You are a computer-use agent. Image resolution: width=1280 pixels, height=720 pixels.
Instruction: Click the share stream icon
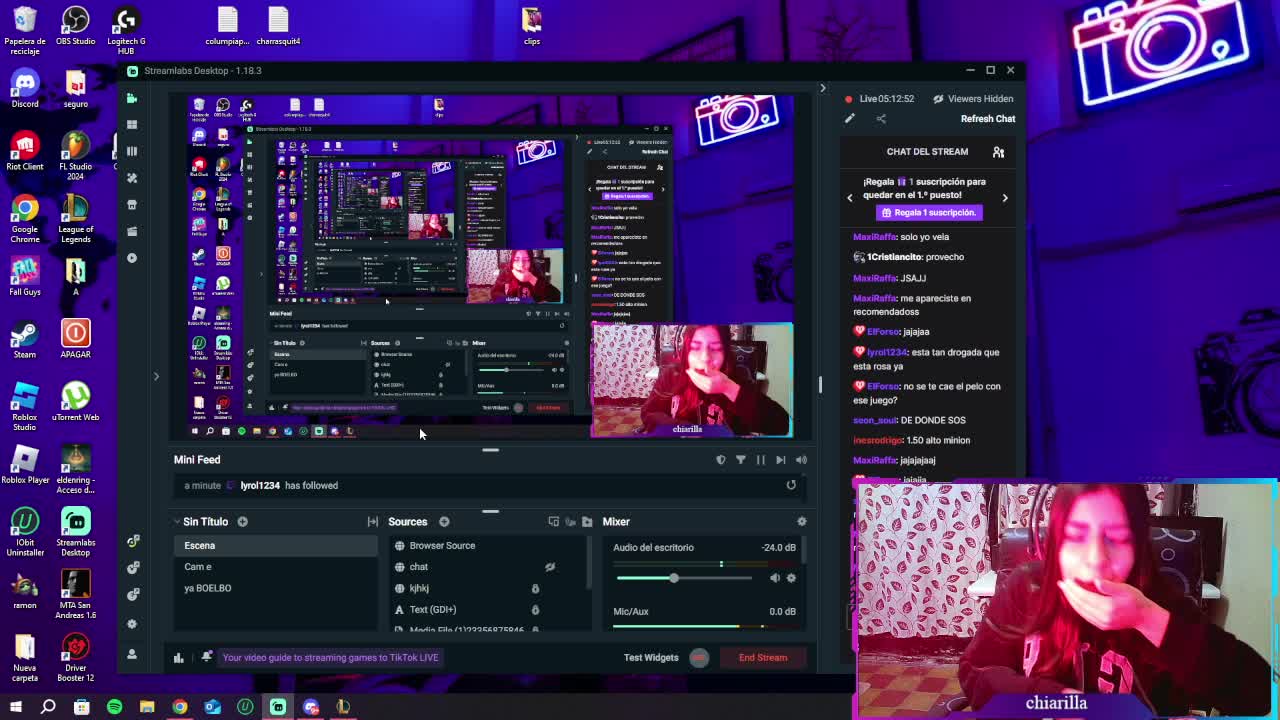click(x=881, y=119)
